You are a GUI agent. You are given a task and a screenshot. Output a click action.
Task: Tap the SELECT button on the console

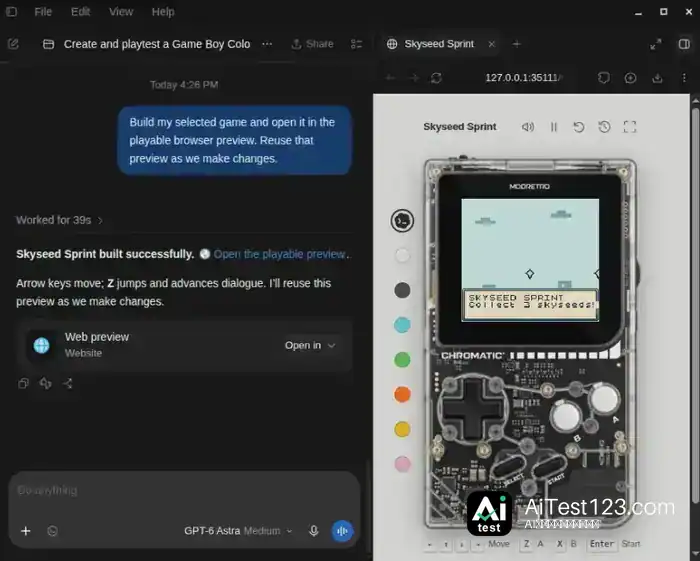click(x=508, y=469)
